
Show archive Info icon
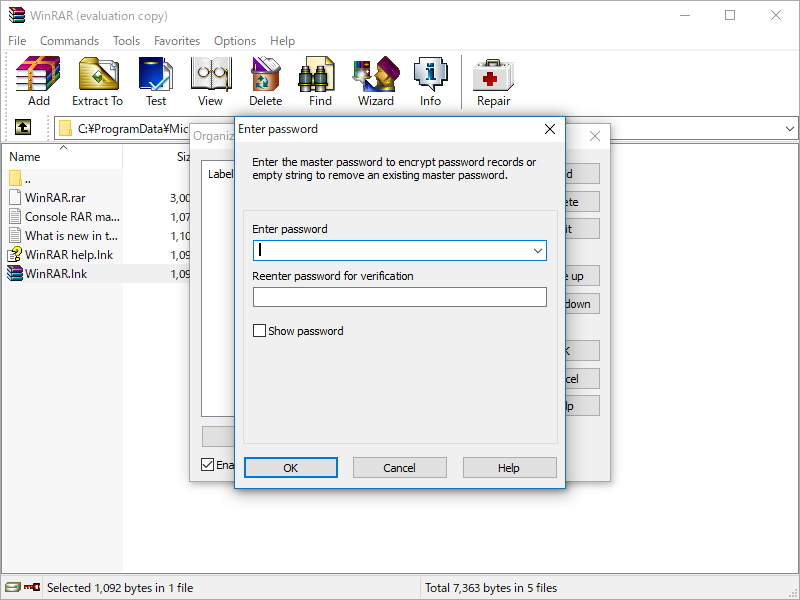431,74
